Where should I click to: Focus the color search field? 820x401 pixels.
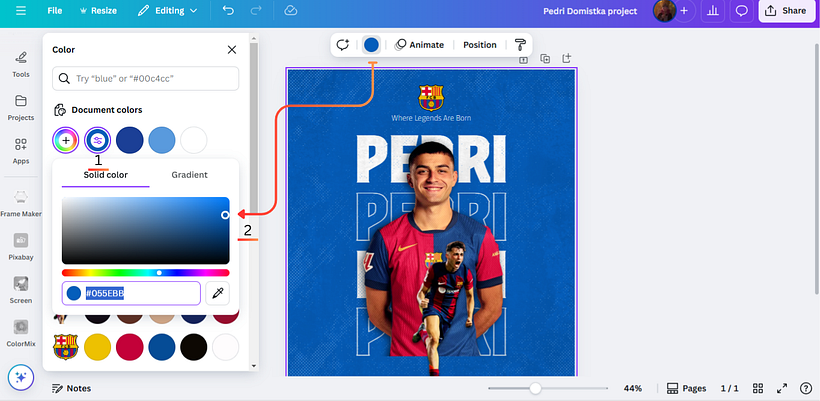pyautogui.click(x=145, y=78)
